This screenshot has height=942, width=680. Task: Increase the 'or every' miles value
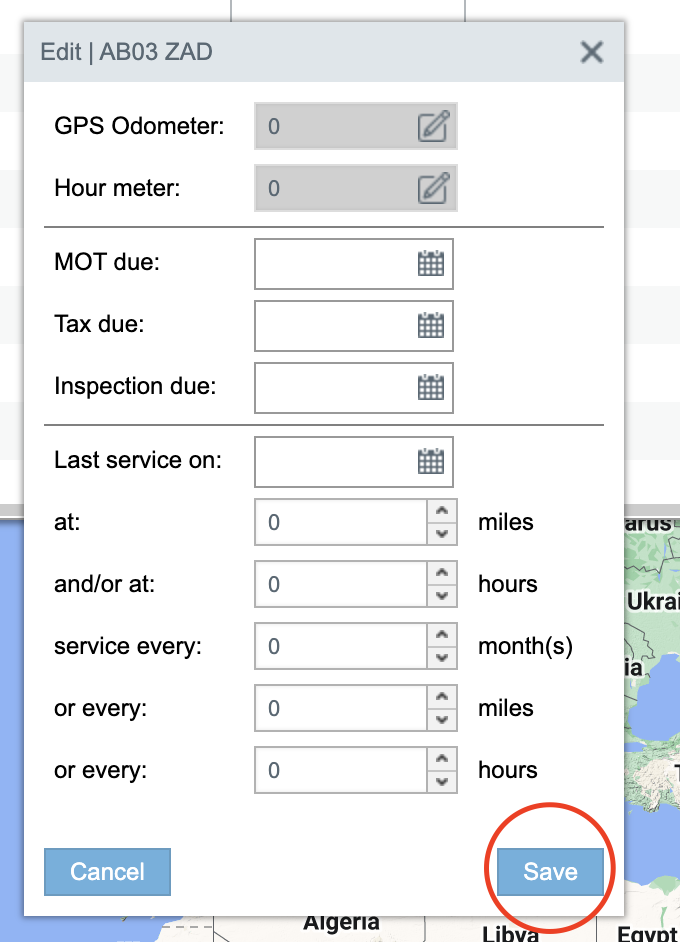click(x=441, y=698)
